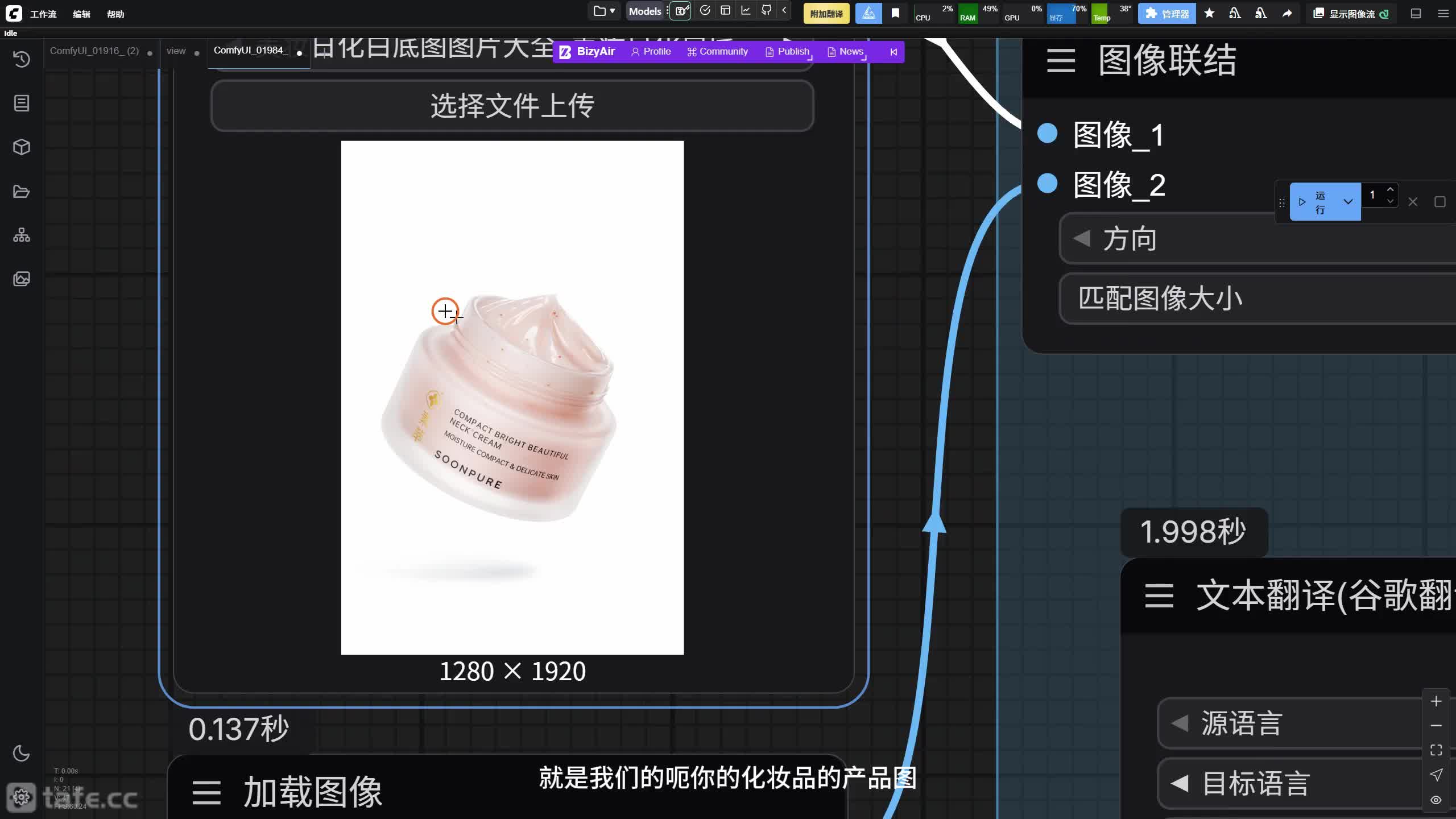Open BizyAir News
Image resolution: width=1456 pixels, height=819 pixels.
pos(846,52)
